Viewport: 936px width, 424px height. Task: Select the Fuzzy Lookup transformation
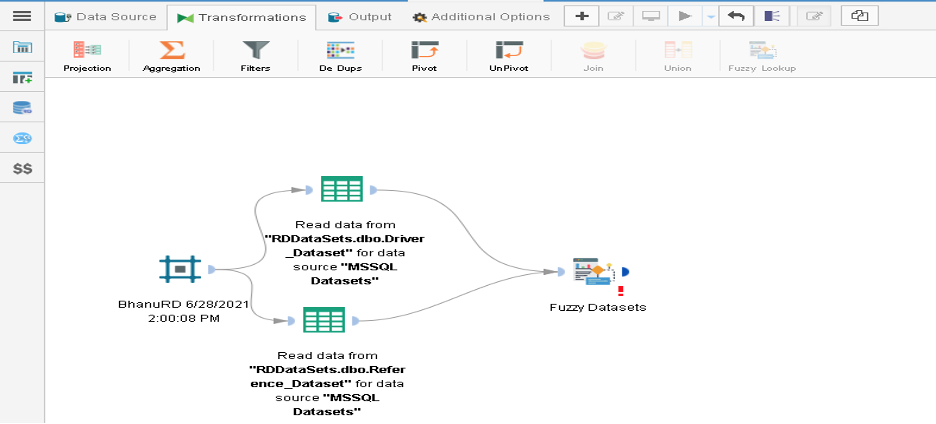point(762,57)
